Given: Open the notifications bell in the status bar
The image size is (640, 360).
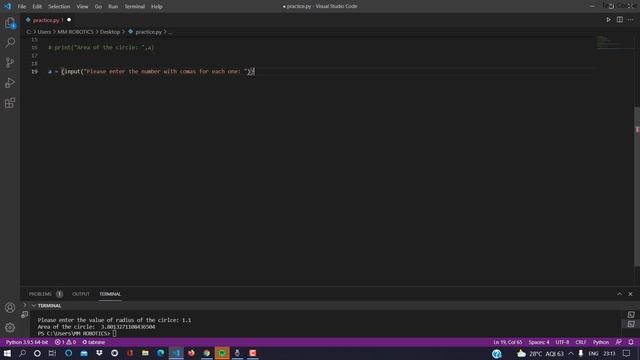Looking at the screenshot, I should 631,342.
